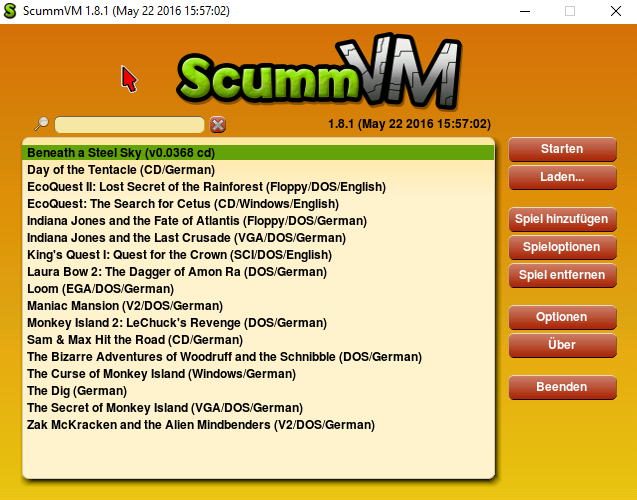This screenshot has width=637, height=500.
Task: Select The Dig (German) entry
Action: point(258,391)
